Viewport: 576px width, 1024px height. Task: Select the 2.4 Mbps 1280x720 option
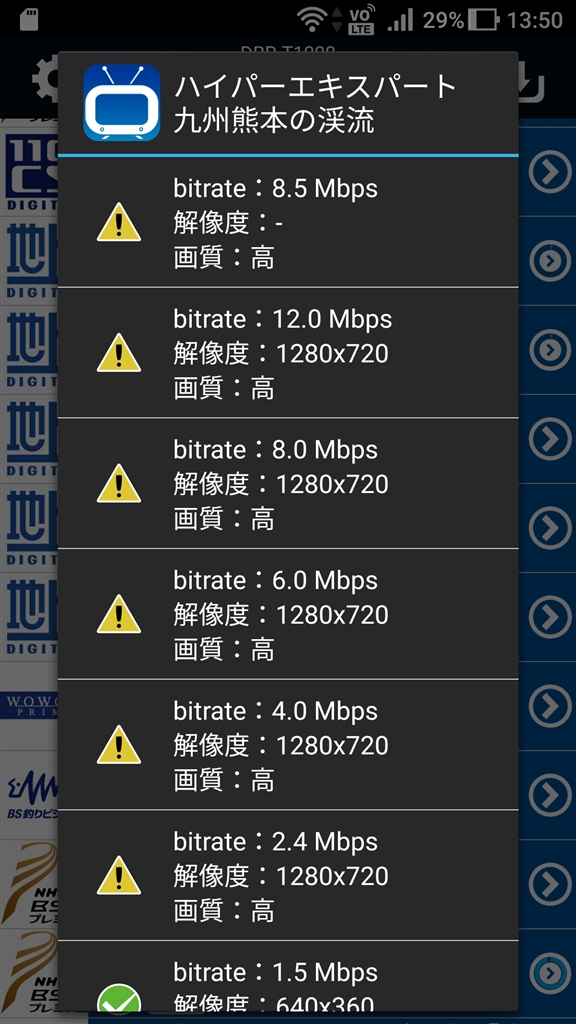click(x=288, y=875)
